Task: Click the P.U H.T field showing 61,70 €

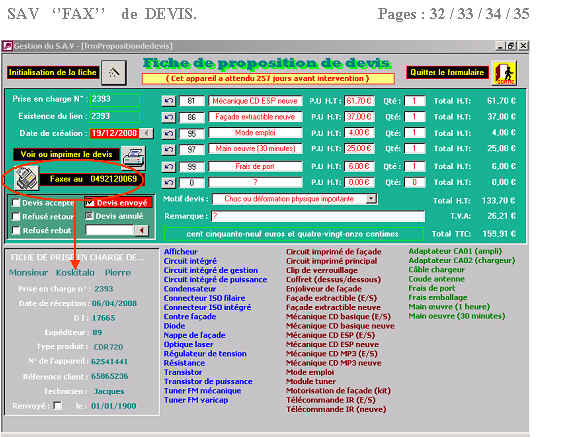Action: coord(359,101)
